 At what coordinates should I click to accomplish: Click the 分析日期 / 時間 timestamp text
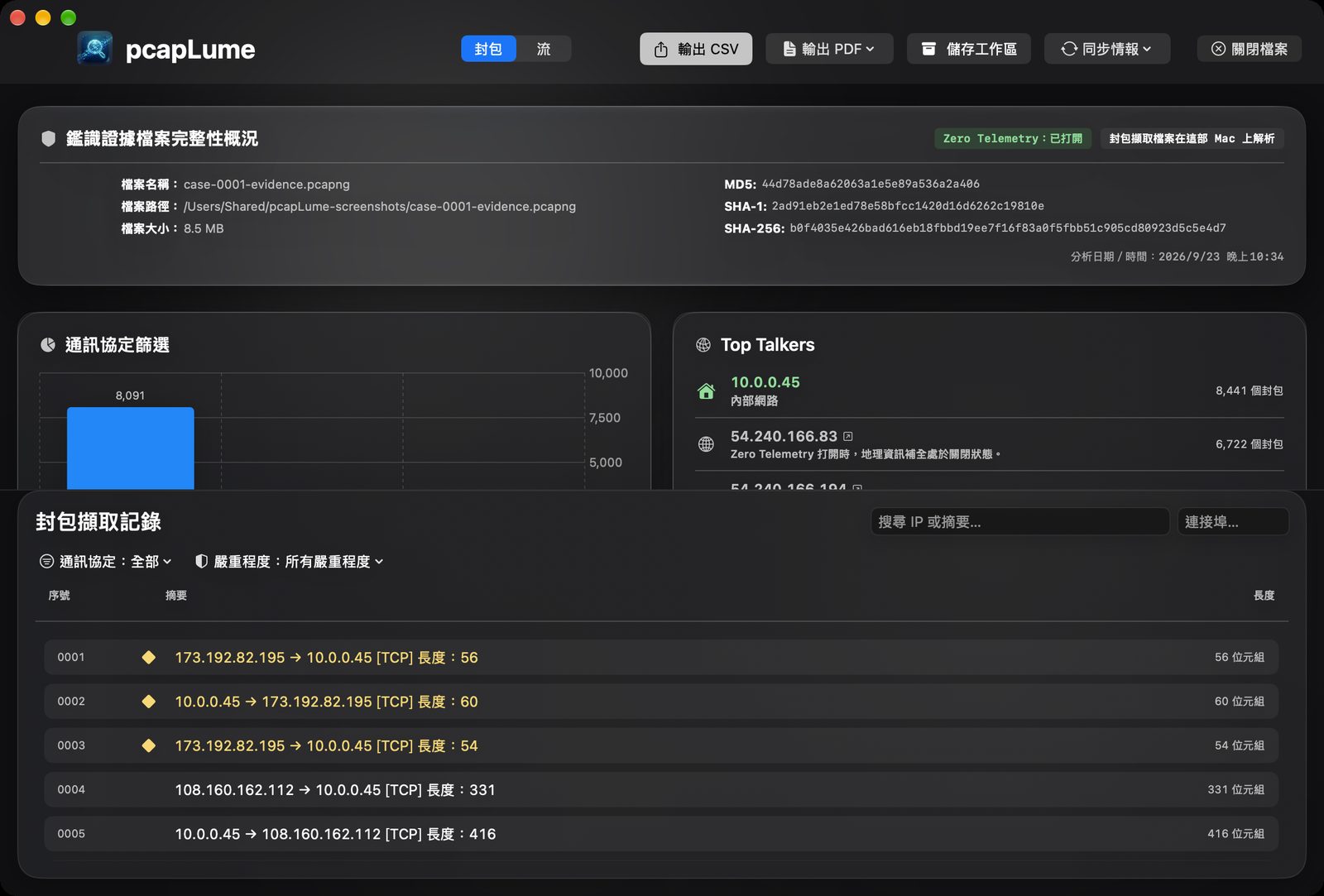click(x=1177, y=256)
